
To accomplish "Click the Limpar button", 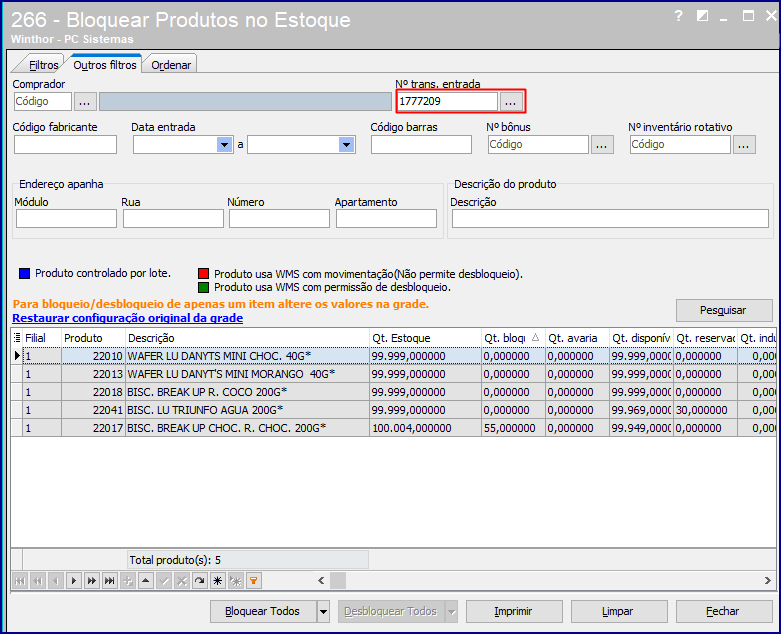I will pyautogui.click(x=619, y=612).
